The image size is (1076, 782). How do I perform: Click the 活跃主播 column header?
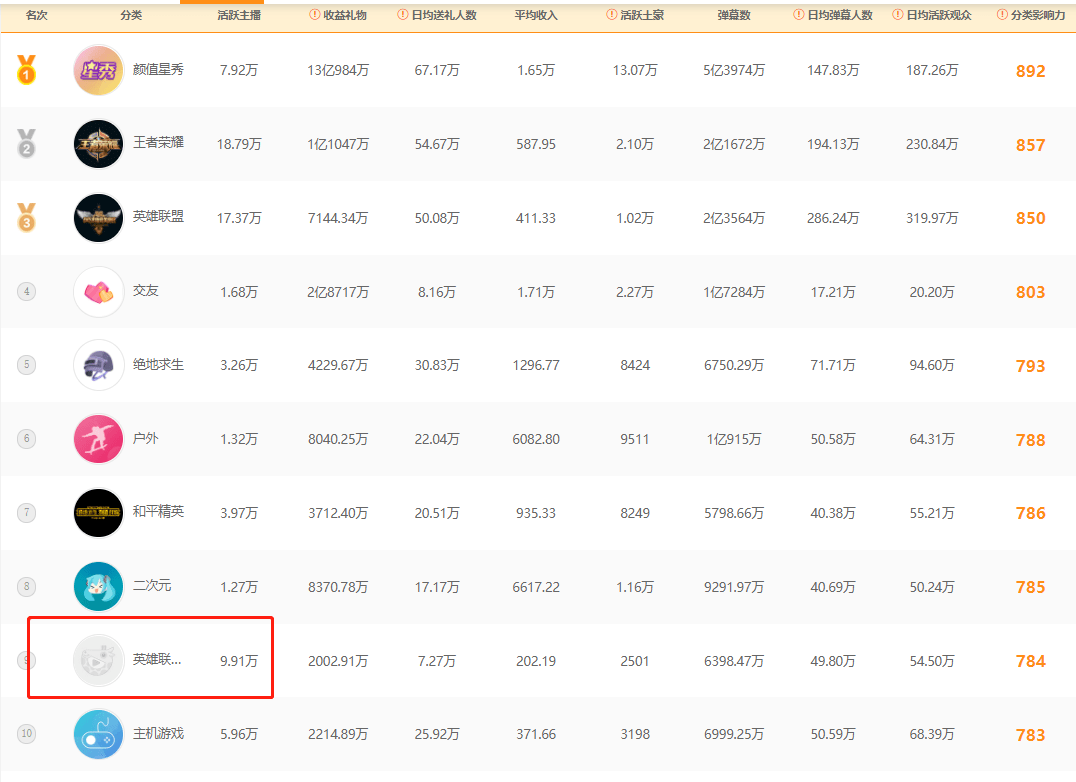(x=239, y=15)
